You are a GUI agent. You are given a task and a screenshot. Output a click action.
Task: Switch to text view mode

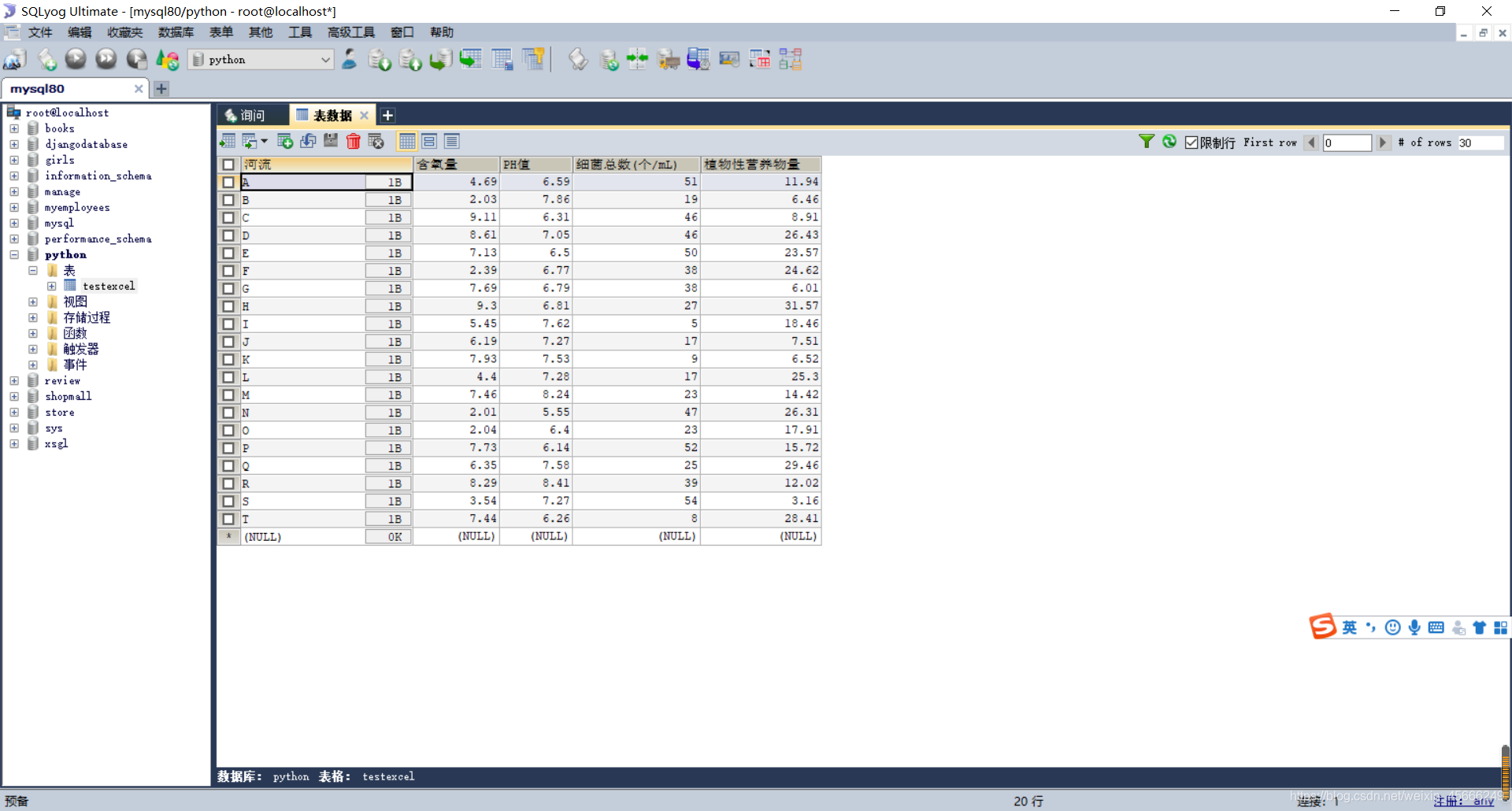pyautogui.click(x=452, y=141)
